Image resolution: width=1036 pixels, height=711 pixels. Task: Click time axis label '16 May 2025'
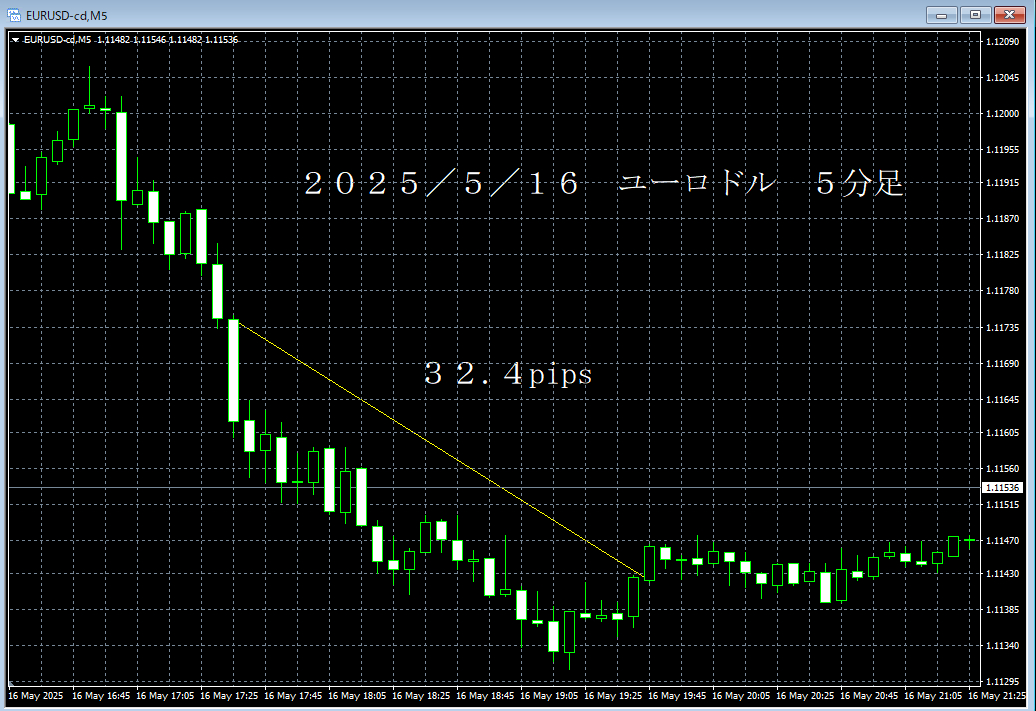(36, 696)
